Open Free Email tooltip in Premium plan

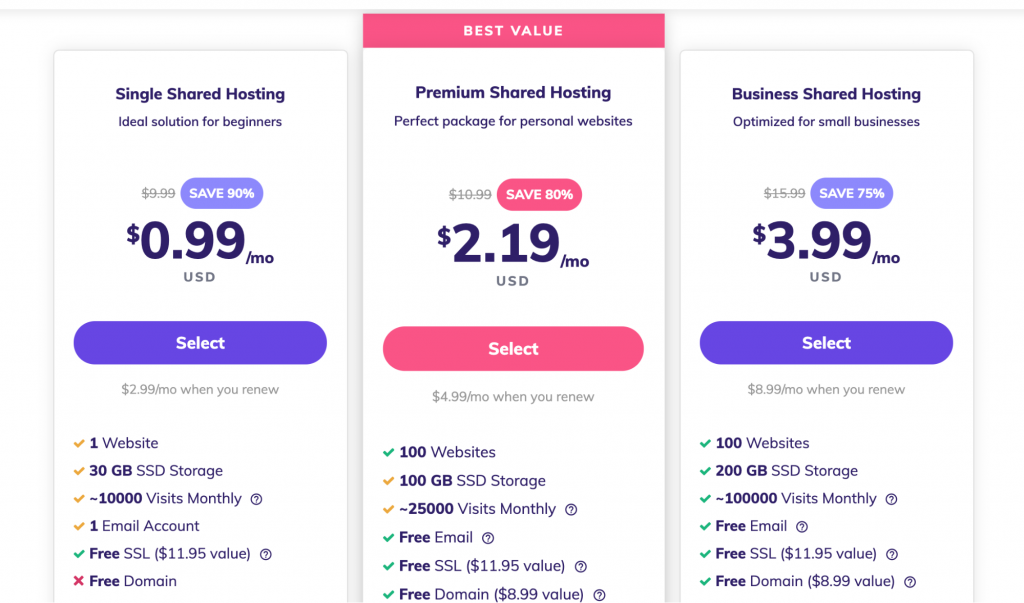(x=488, y=538)
